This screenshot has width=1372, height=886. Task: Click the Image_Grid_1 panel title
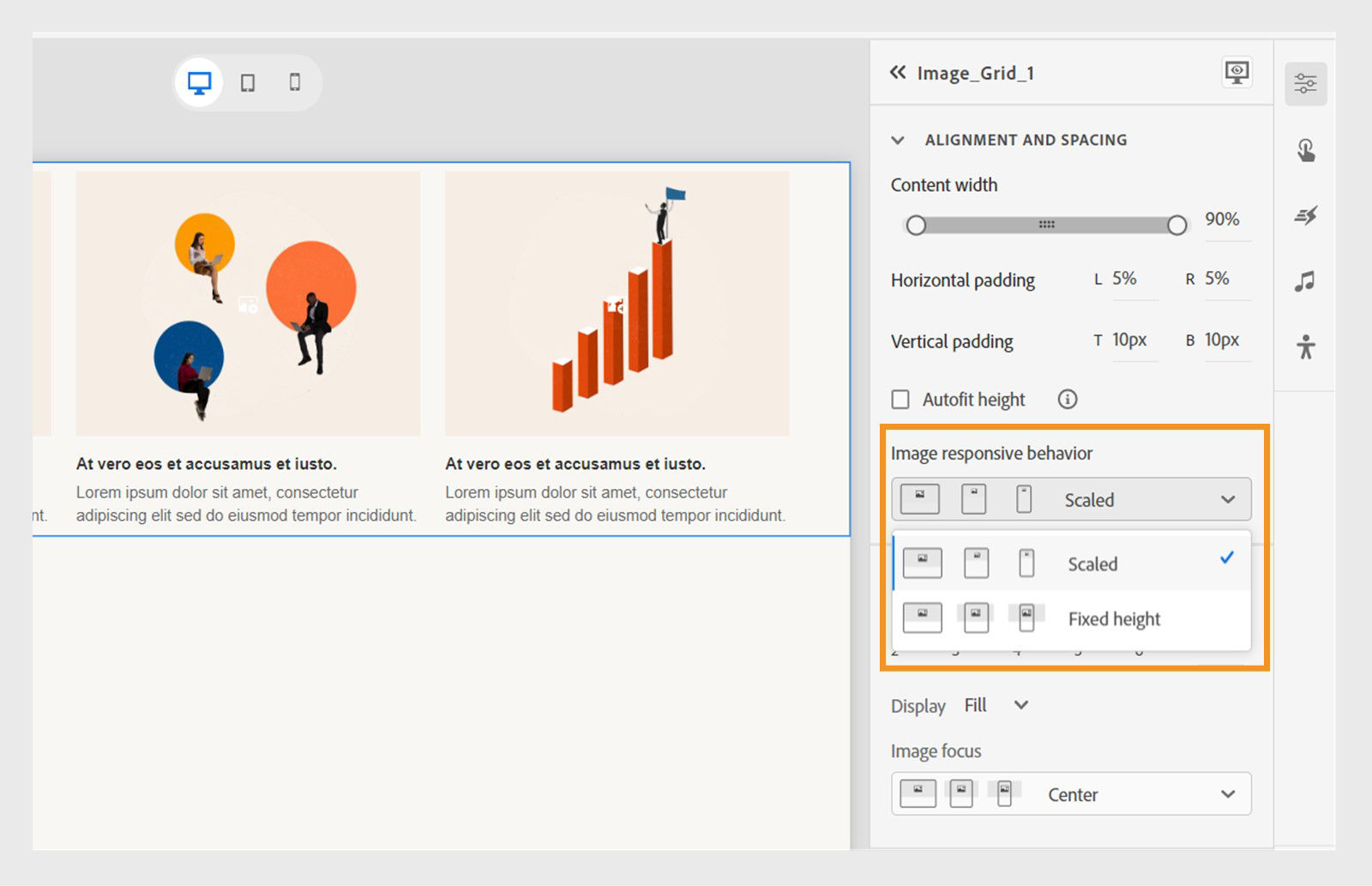coord(977,73)
